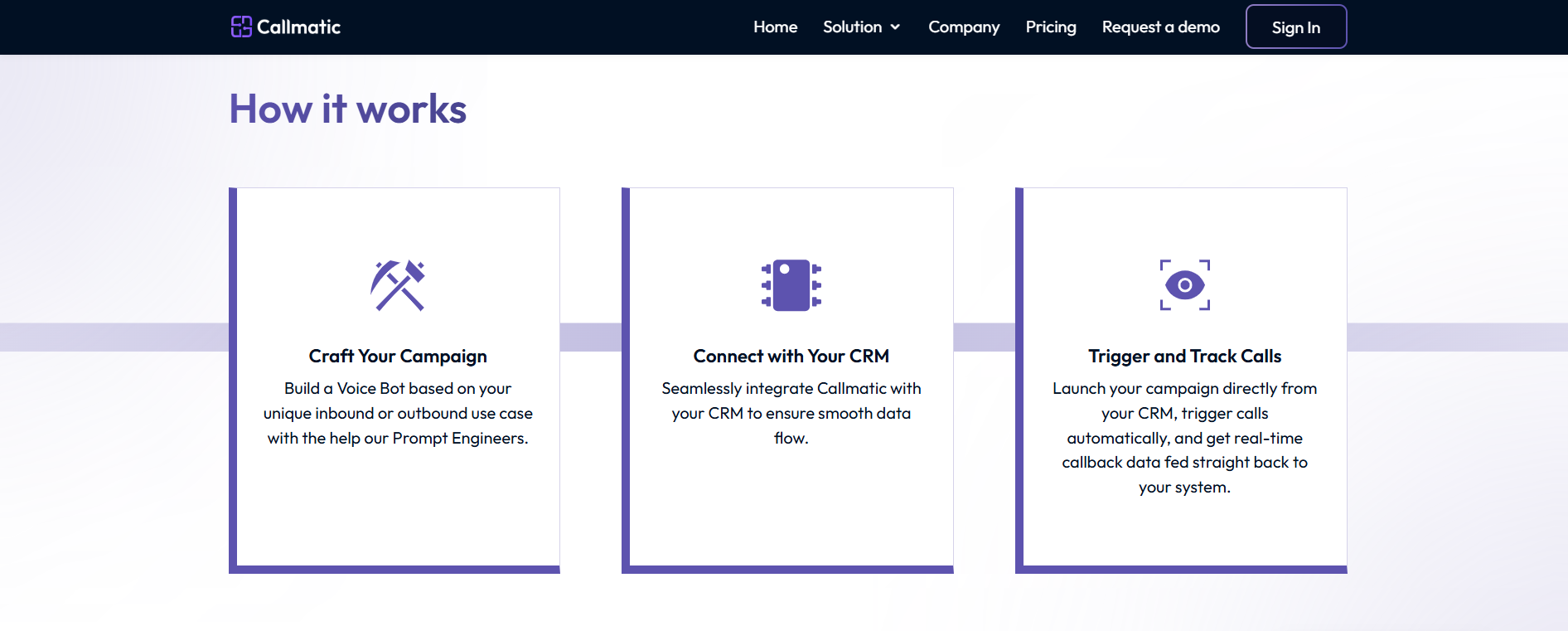Select the Connect with Your CRM heading
Screen dimensions: 1568x631
point(791,357)
